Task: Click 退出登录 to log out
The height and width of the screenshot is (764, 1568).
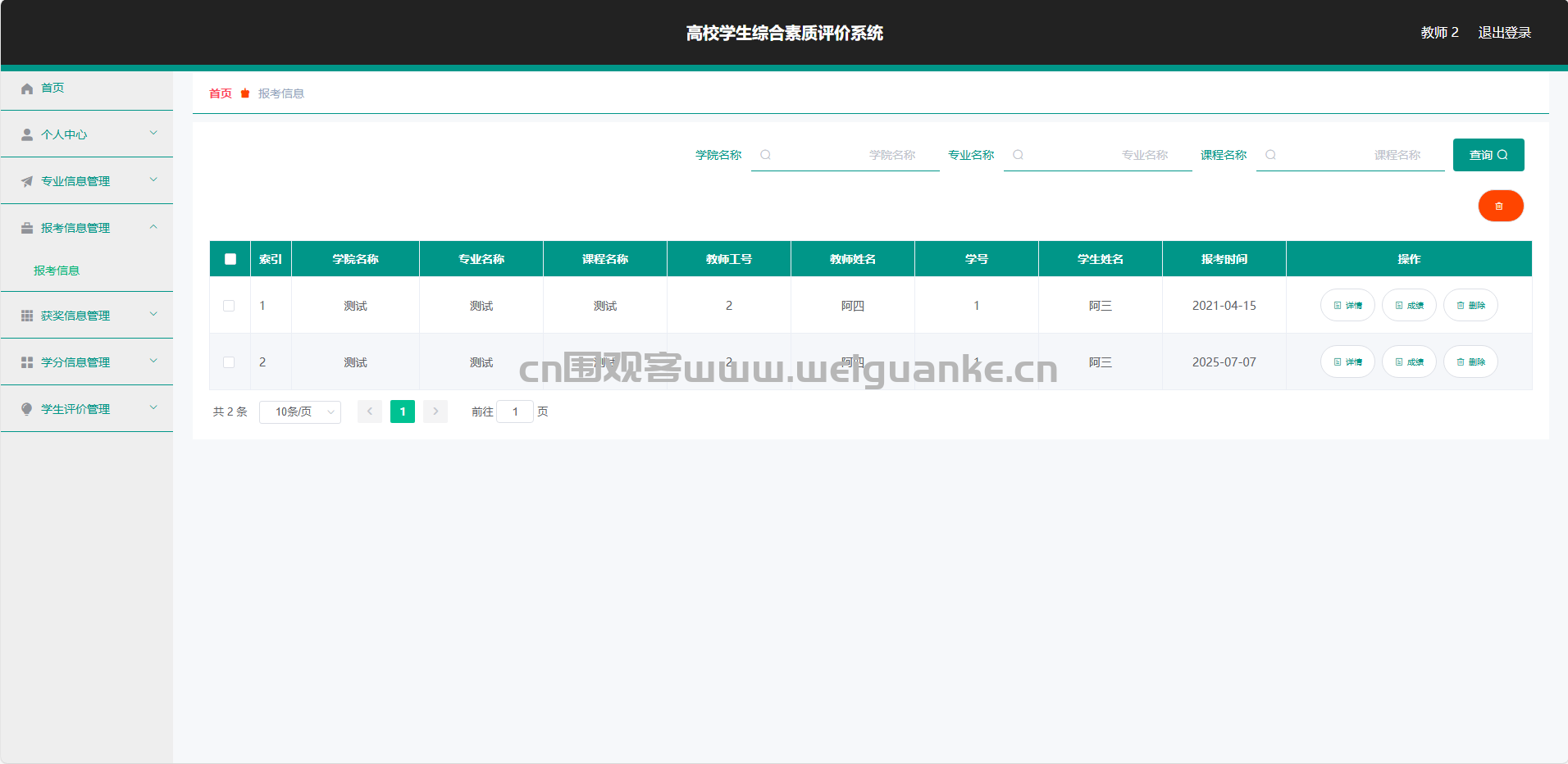Action: (1505, 33)
